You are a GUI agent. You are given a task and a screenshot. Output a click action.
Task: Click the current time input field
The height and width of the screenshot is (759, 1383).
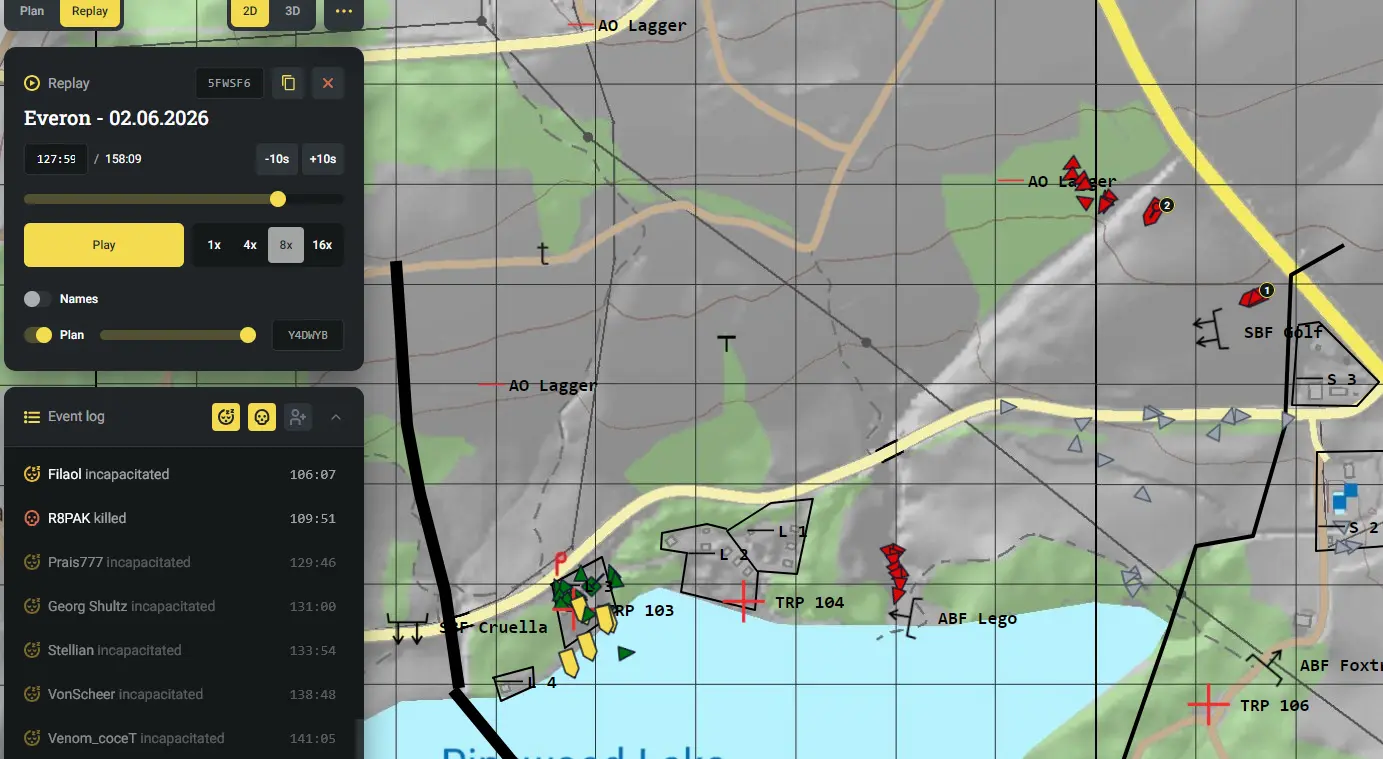pos(56,159)
